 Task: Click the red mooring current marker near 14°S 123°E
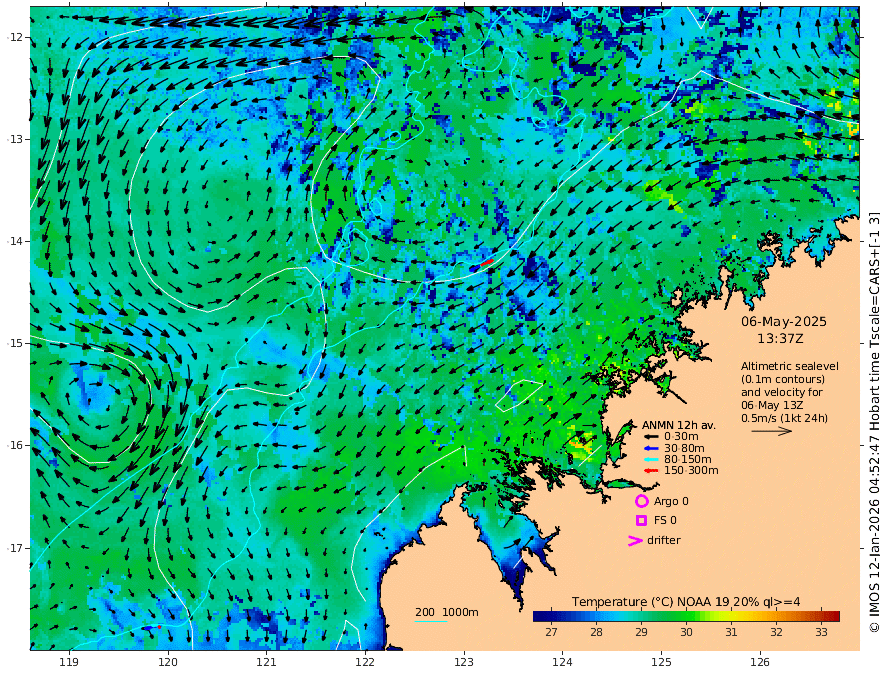pyautogui.click(x=487, y=262)
